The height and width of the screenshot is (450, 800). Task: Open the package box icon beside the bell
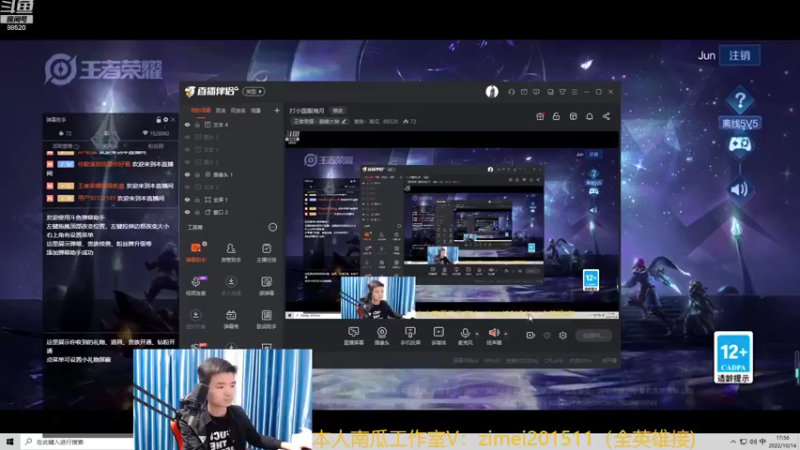click(x=573, y=116)
